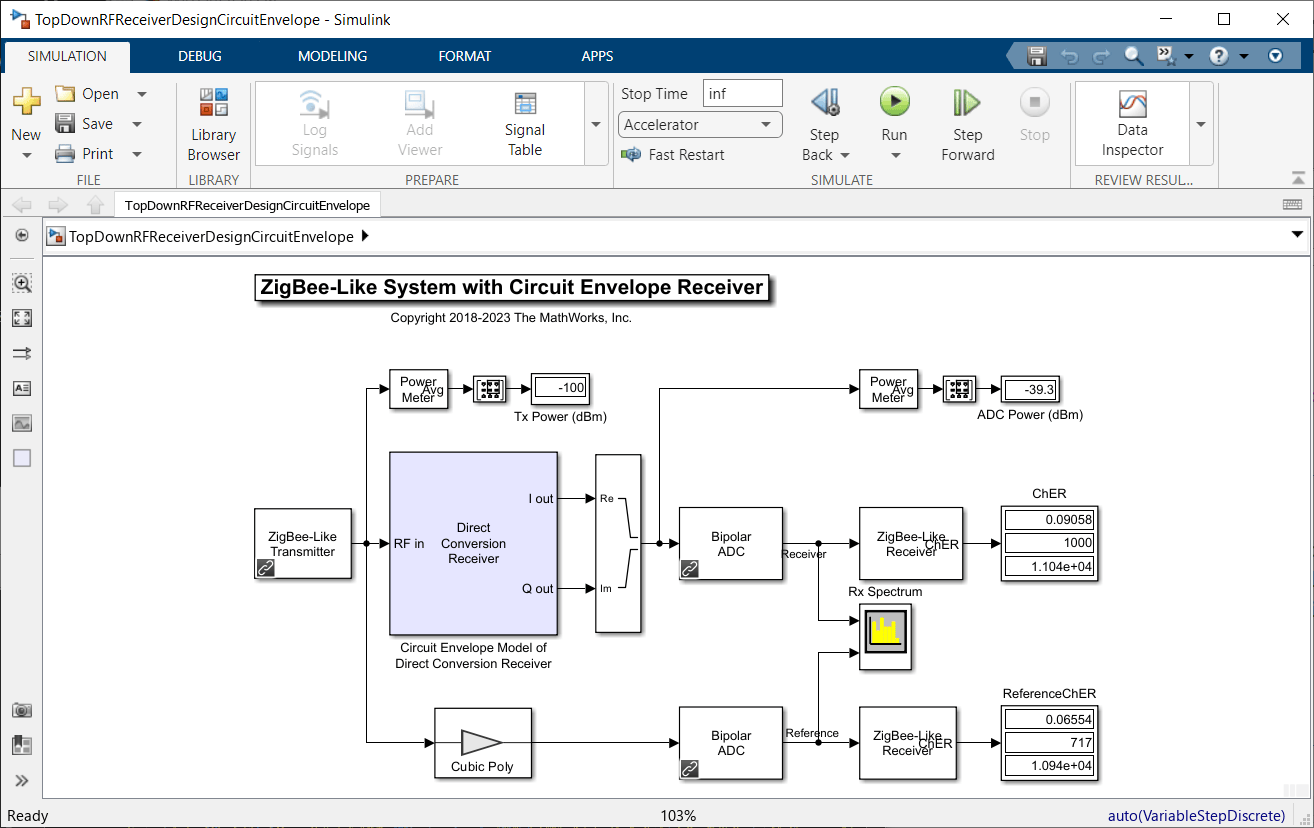
Task: Open the Accelerator simulation mode dropdown
Action: [700, 125]
